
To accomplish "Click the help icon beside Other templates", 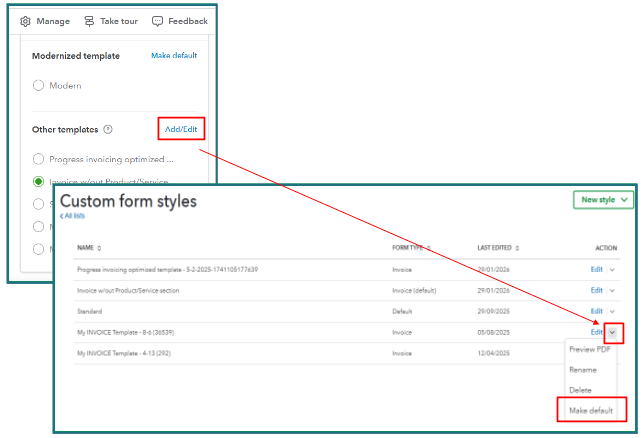I will (108, 129).
